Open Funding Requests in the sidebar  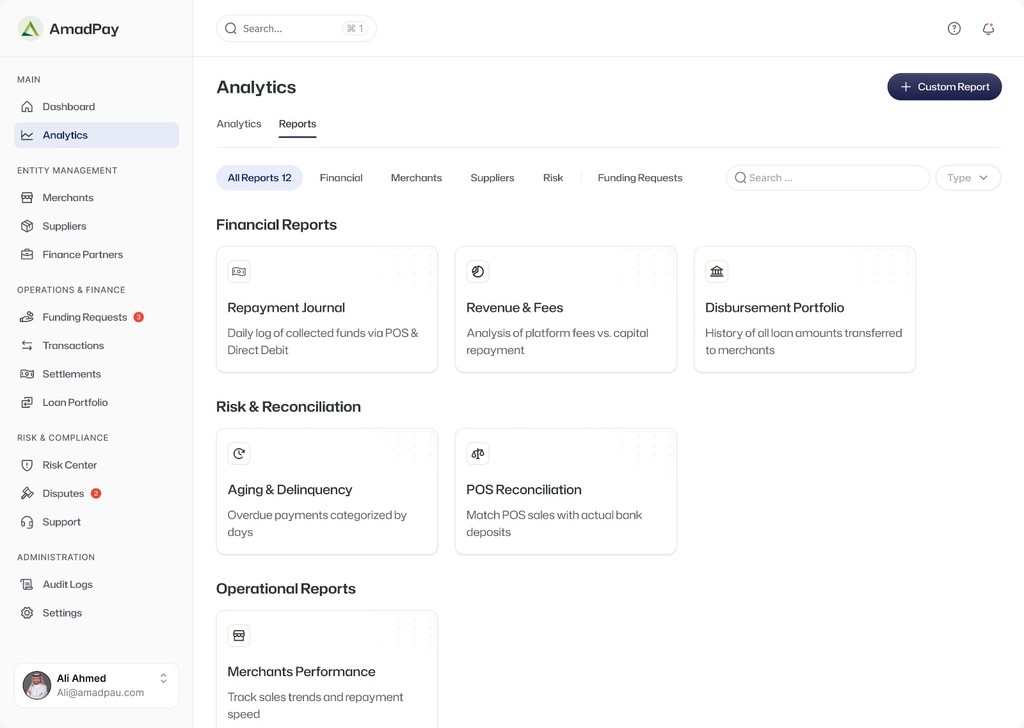(84, 317)
